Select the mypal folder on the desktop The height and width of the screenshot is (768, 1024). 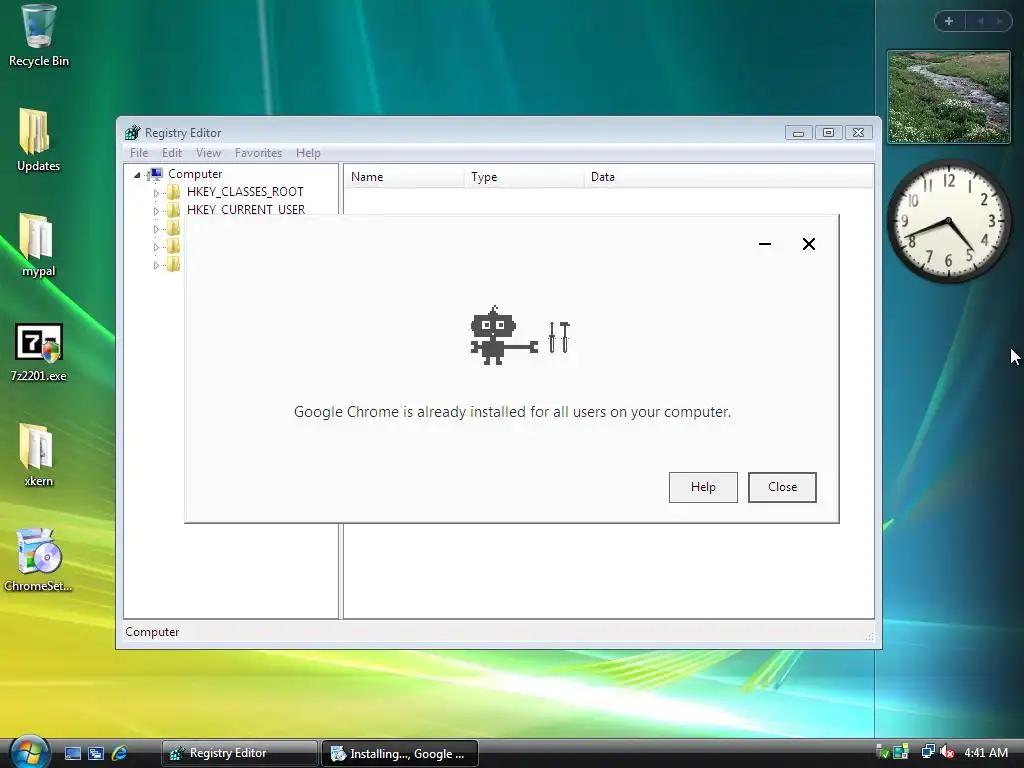[38, 244]
